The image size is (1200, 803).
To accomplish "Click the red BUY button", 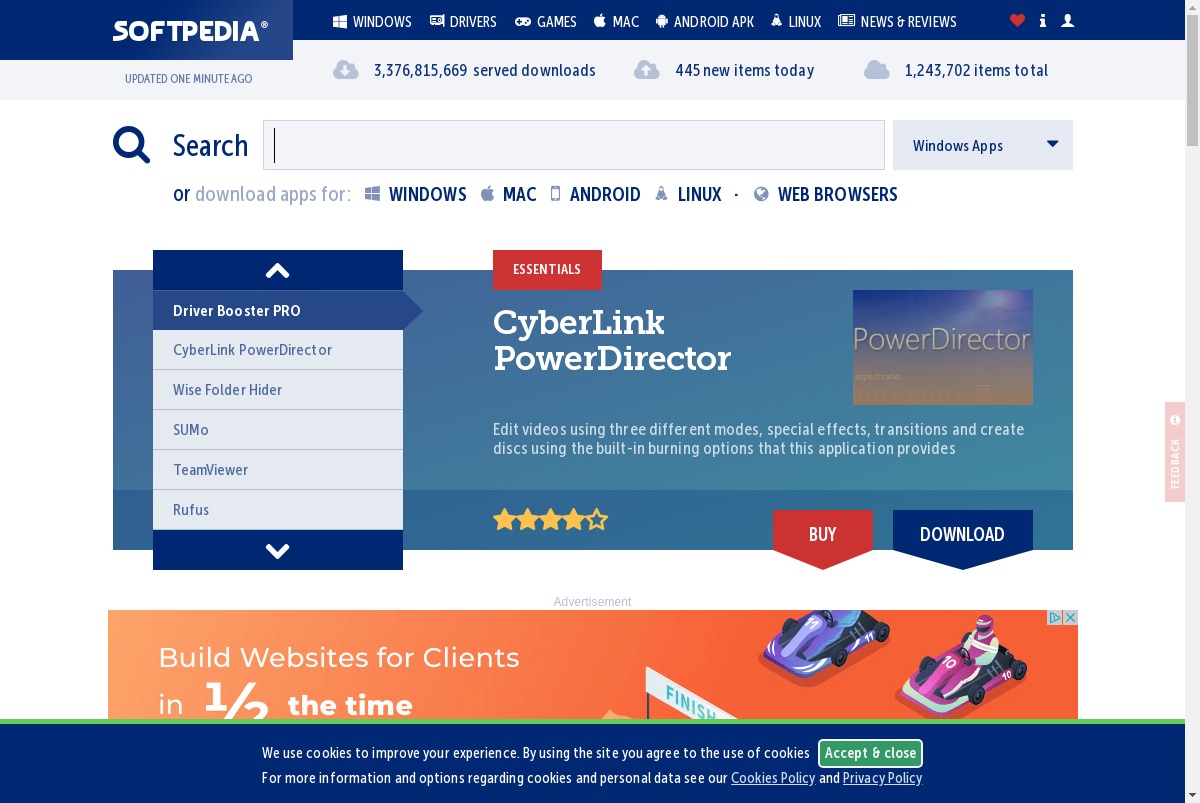I will click(823, 538).
